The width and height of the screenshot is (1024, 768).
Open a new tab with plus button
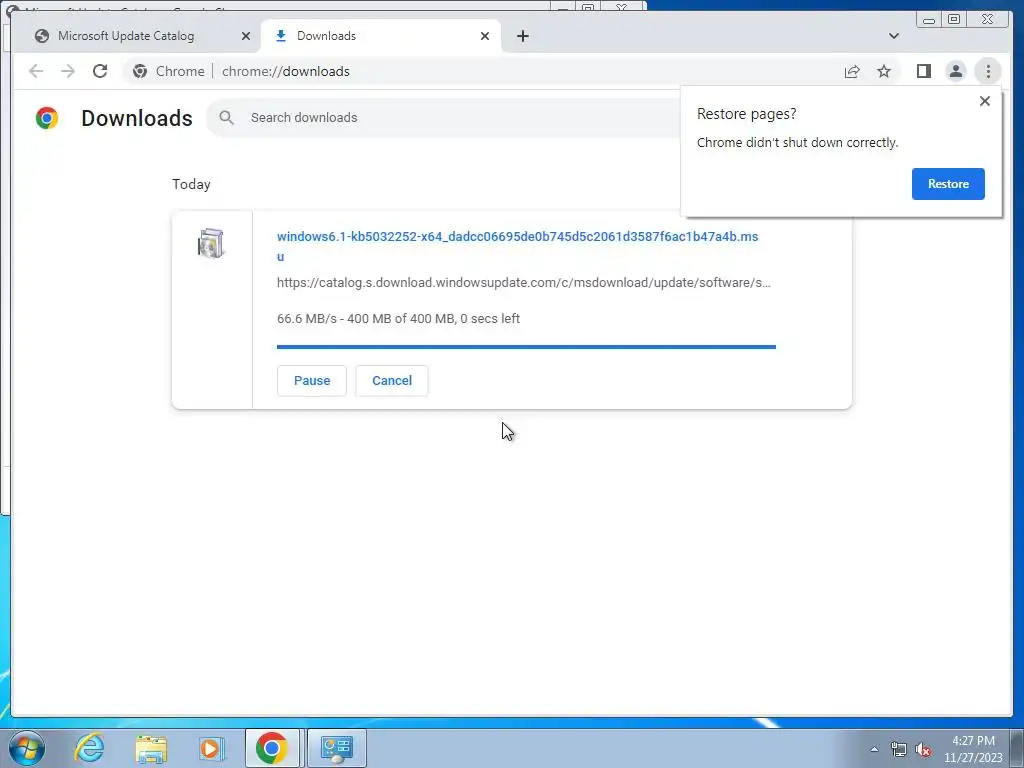pos(522,36)
